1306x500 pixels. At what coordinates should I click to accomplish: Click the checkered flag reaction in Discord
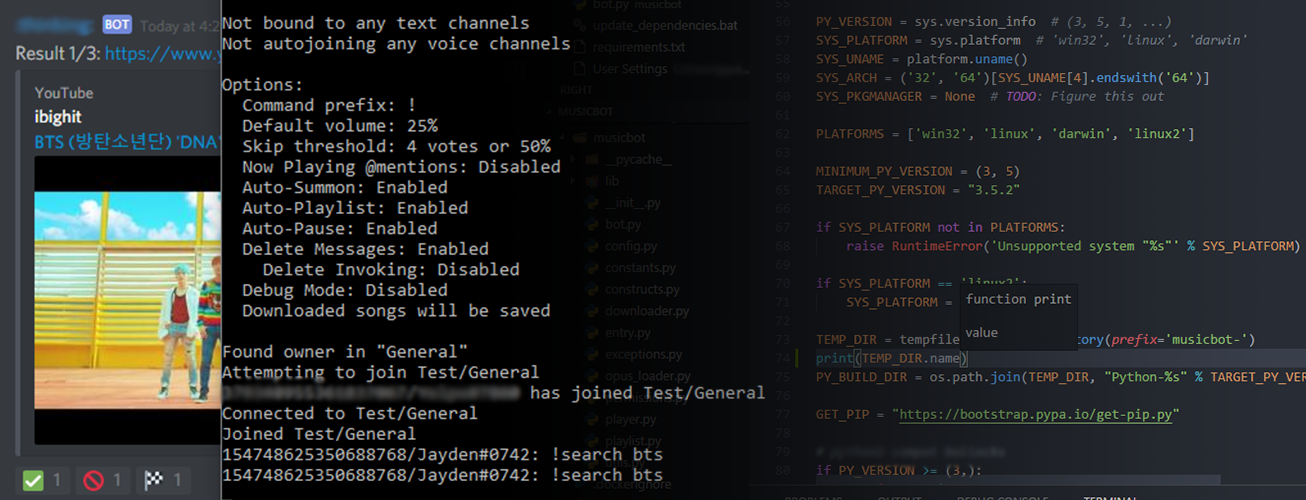165,480
